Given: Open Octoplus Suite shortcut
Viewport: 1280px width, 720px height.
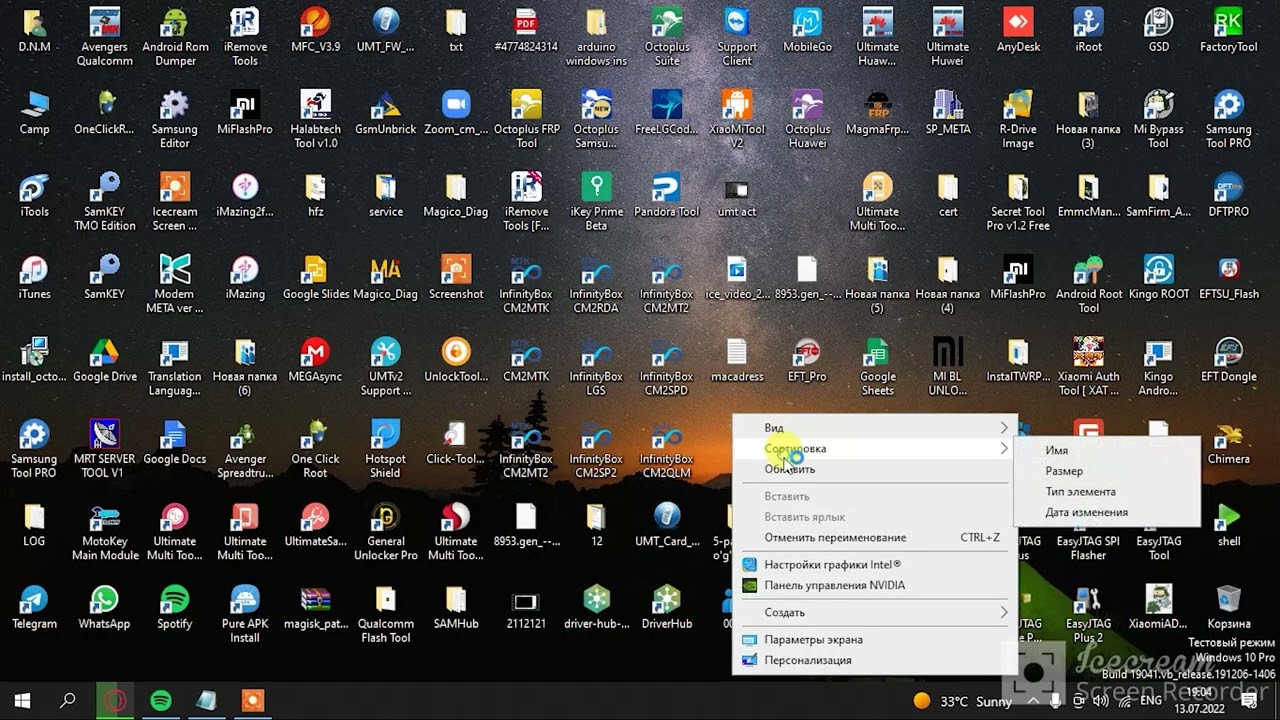Looking at the screenshot, I should 667,36.
